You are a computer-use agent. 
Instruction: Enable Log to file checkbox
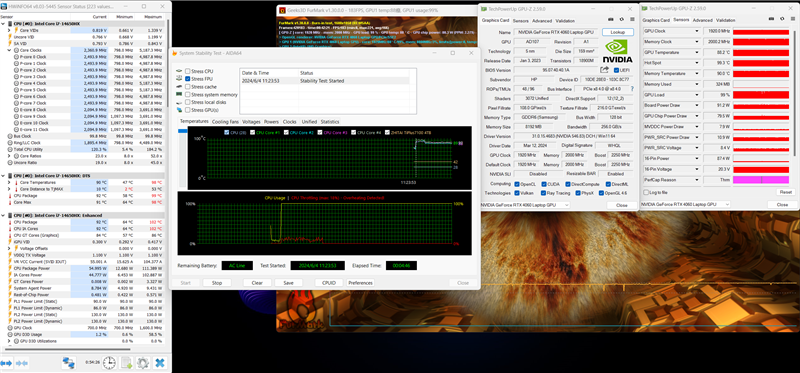(x=646, y=192)
